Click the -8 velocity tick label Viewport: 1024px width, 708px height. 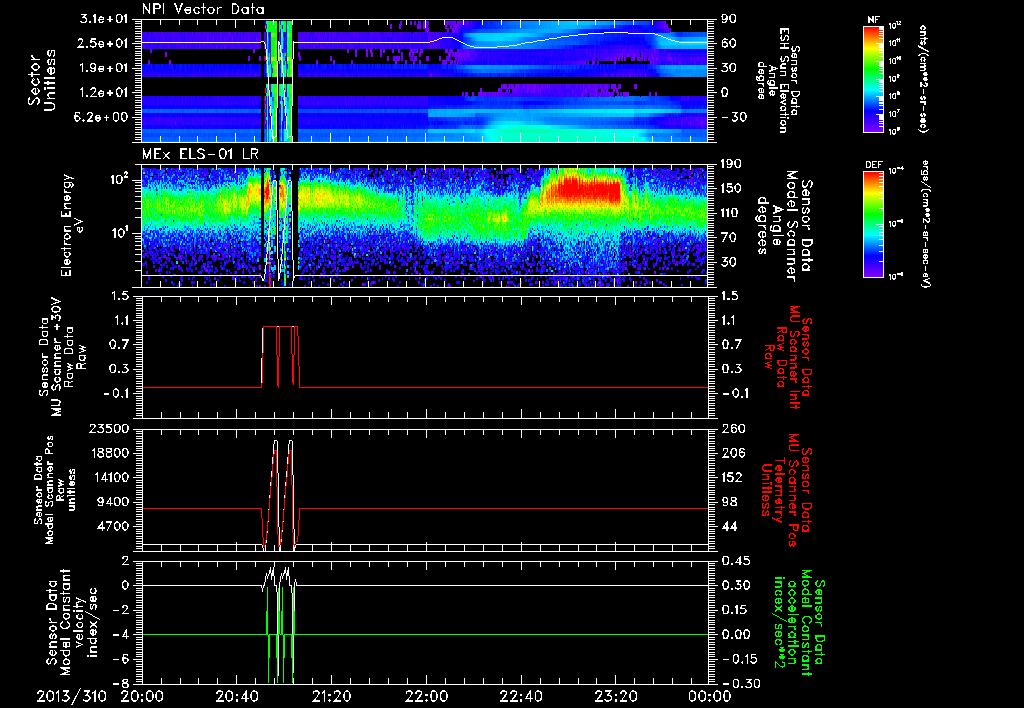122,683
